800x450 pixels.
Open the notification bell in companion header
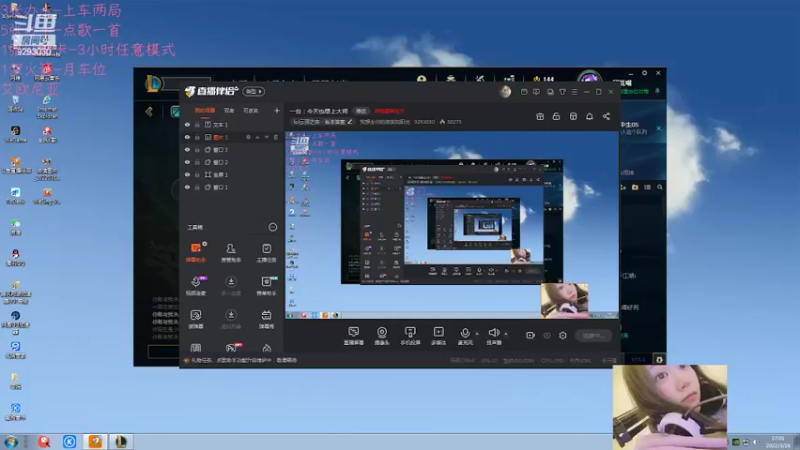point(589,116)
